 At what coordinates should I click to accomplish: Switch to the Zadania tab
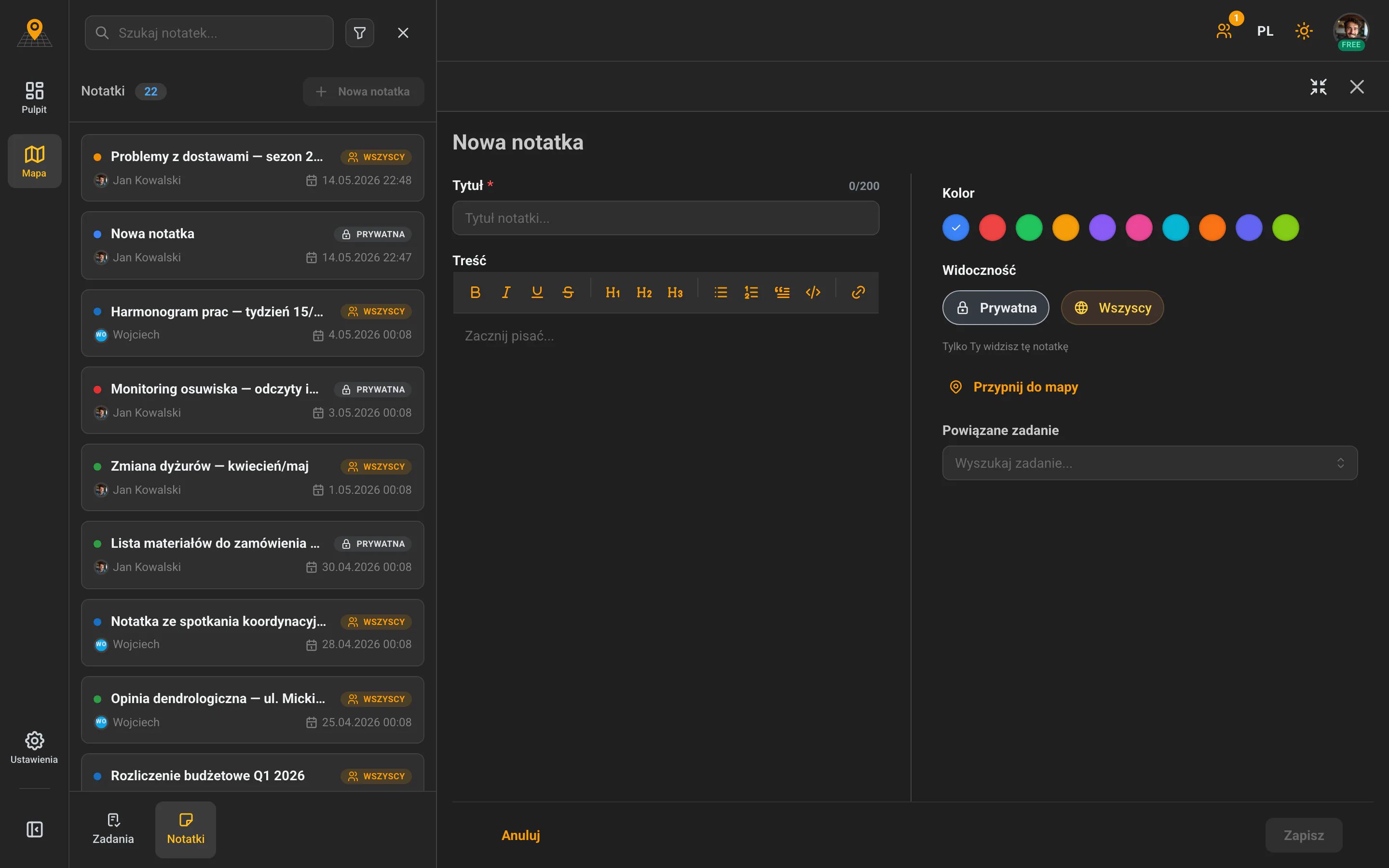coord(113,829)
